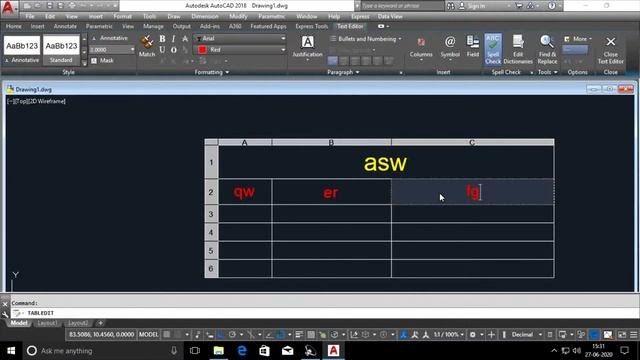The height and width of the screenshot is (360, 640).
Task: Open the Dimension menu
Action: (x=205, y=16)
